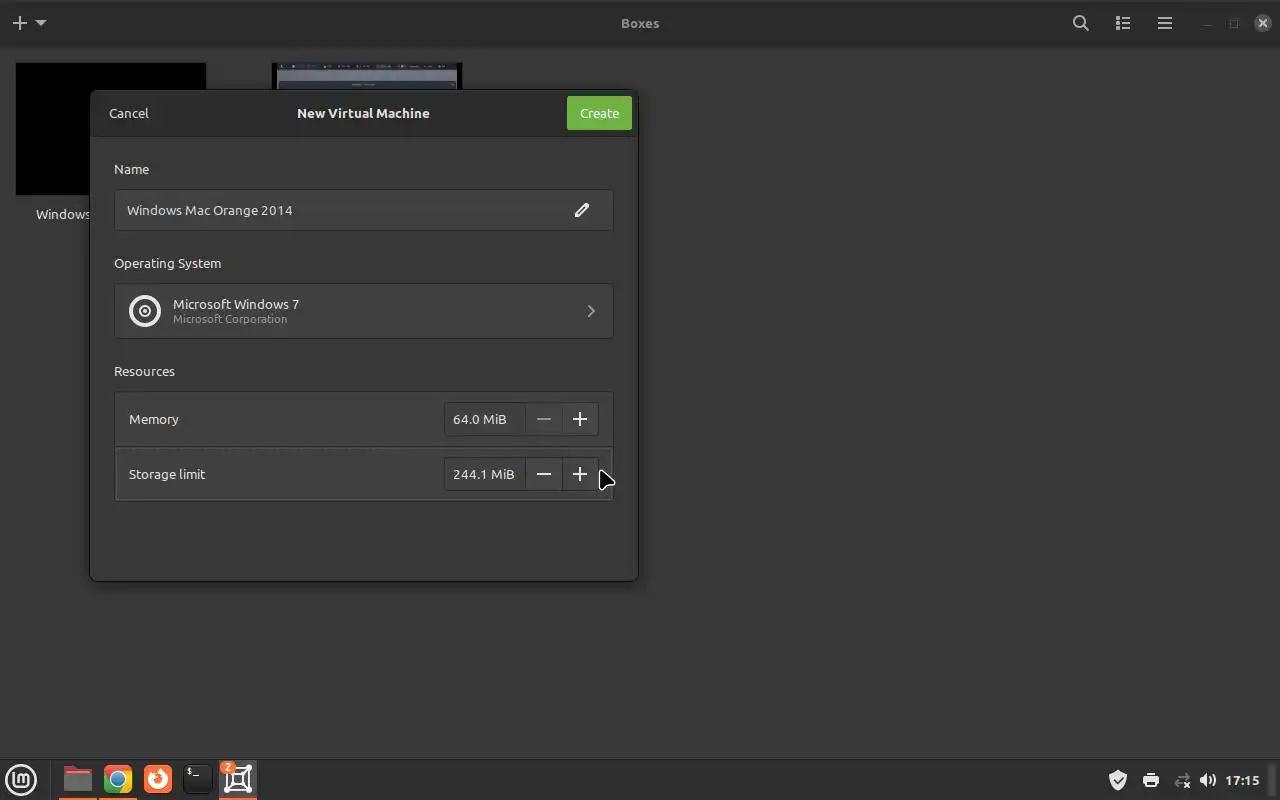
Task: Select the second box thumbnail behind dialog
Action: point(367,76)
